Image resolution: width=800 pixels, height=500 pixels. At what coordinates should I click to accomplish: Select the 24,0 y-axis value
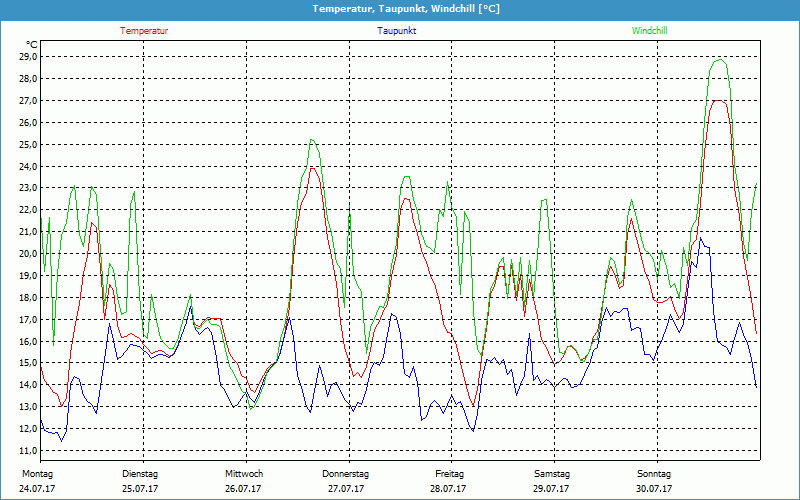28,166
